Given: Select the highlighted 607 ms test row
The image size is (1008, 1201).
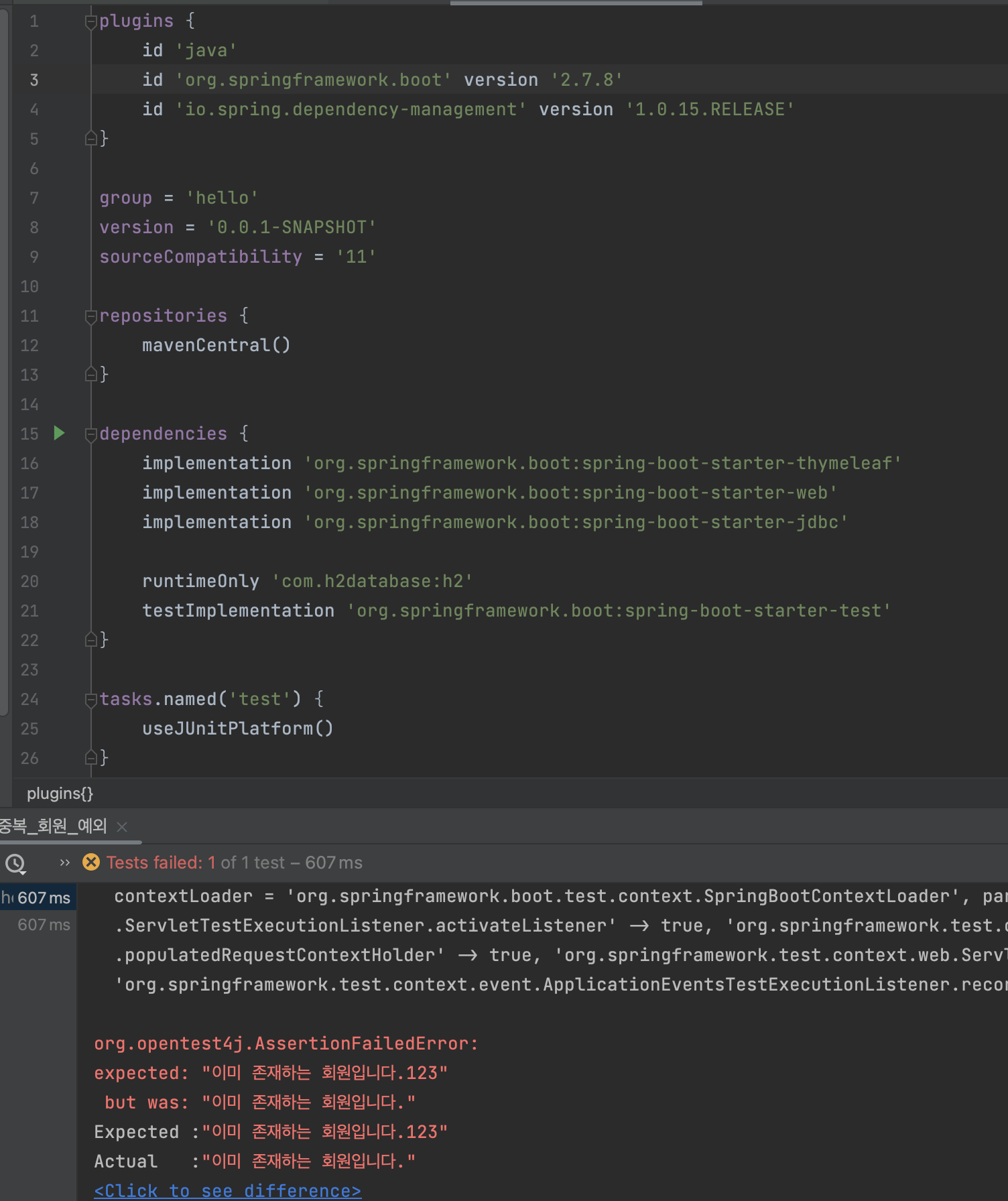Looking at the screenshot, I should 38,897.
